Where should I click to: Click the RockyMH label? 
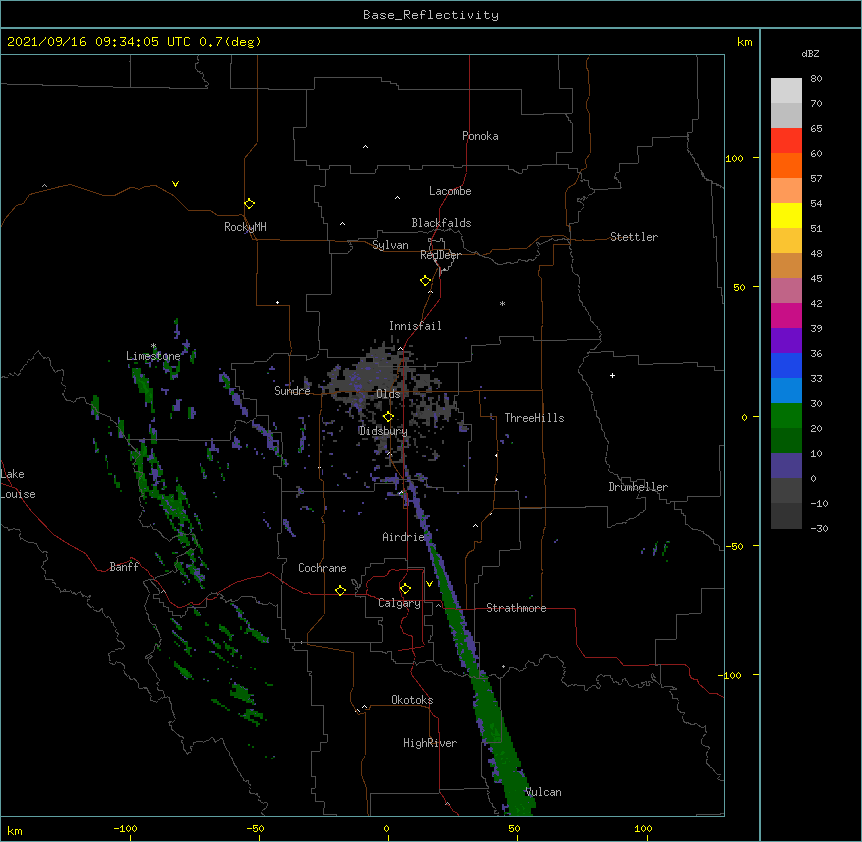[245, 226]
